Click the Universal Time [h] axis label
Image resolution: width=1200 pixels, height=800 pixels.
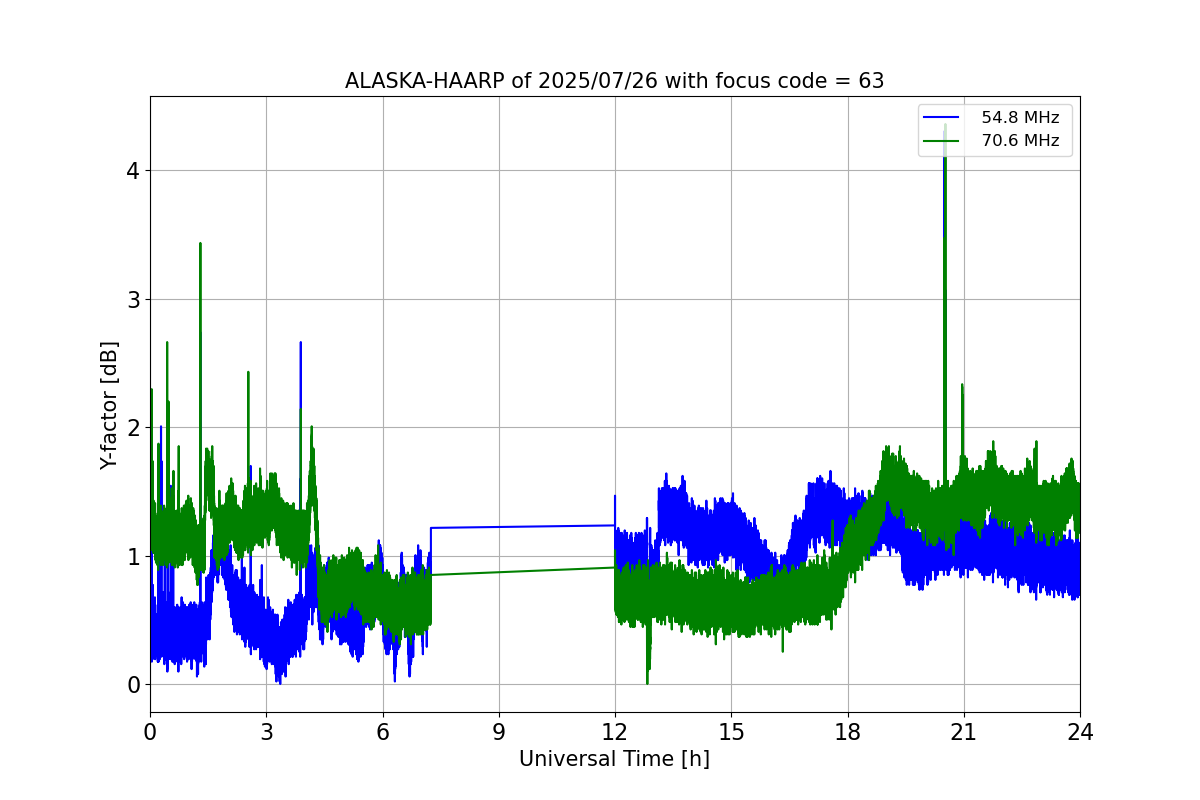pos(614,759)
